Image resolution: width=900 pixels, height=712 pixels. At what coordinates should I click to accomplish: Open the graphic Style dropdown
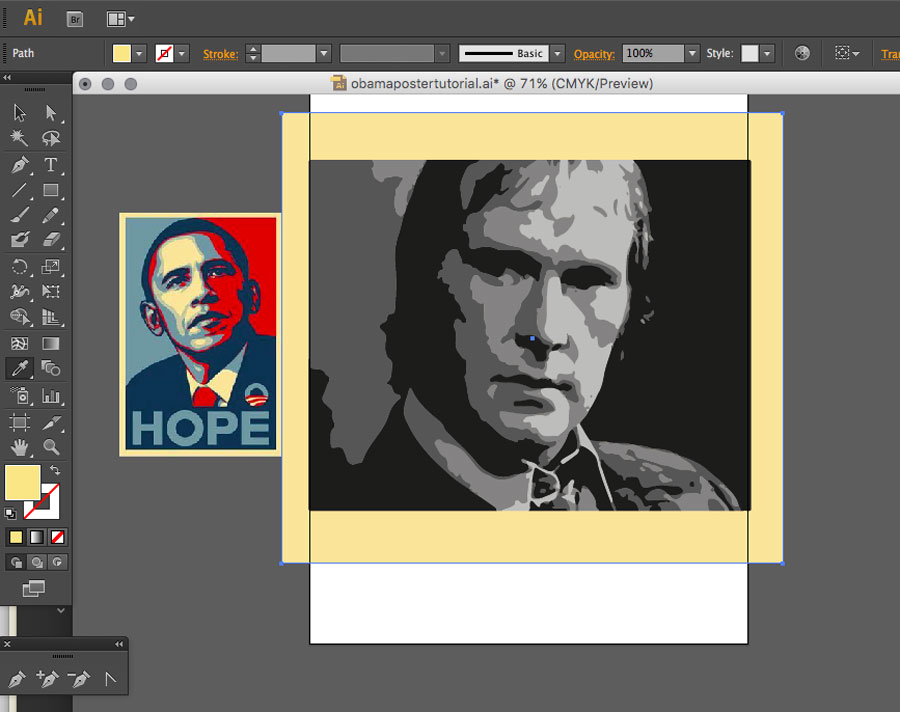(x=767, y=54)
